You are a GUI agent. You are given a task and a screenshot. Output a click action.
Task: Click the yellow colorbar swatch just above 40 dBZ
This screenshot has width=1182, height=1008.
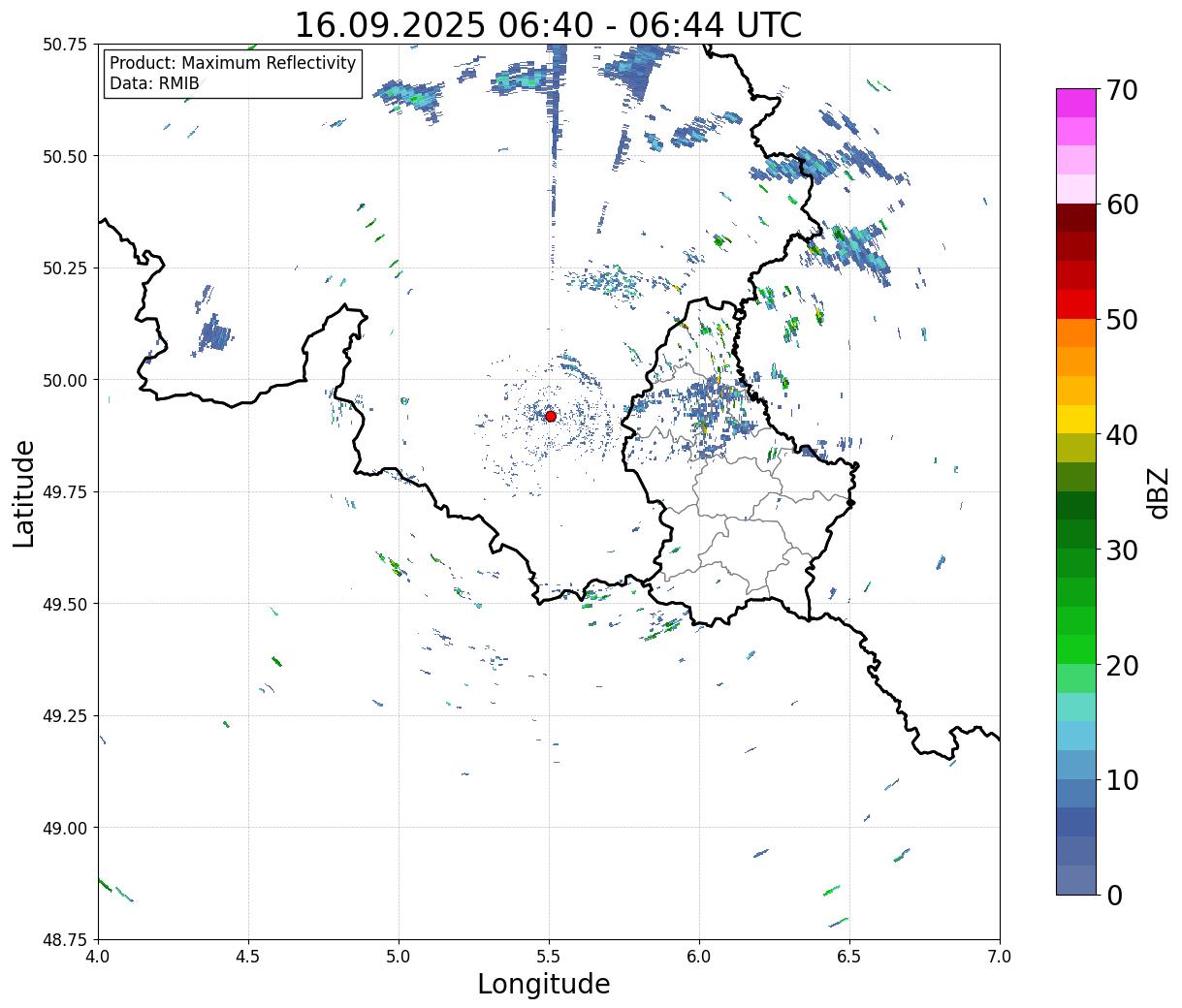[x=1076, y=419]
